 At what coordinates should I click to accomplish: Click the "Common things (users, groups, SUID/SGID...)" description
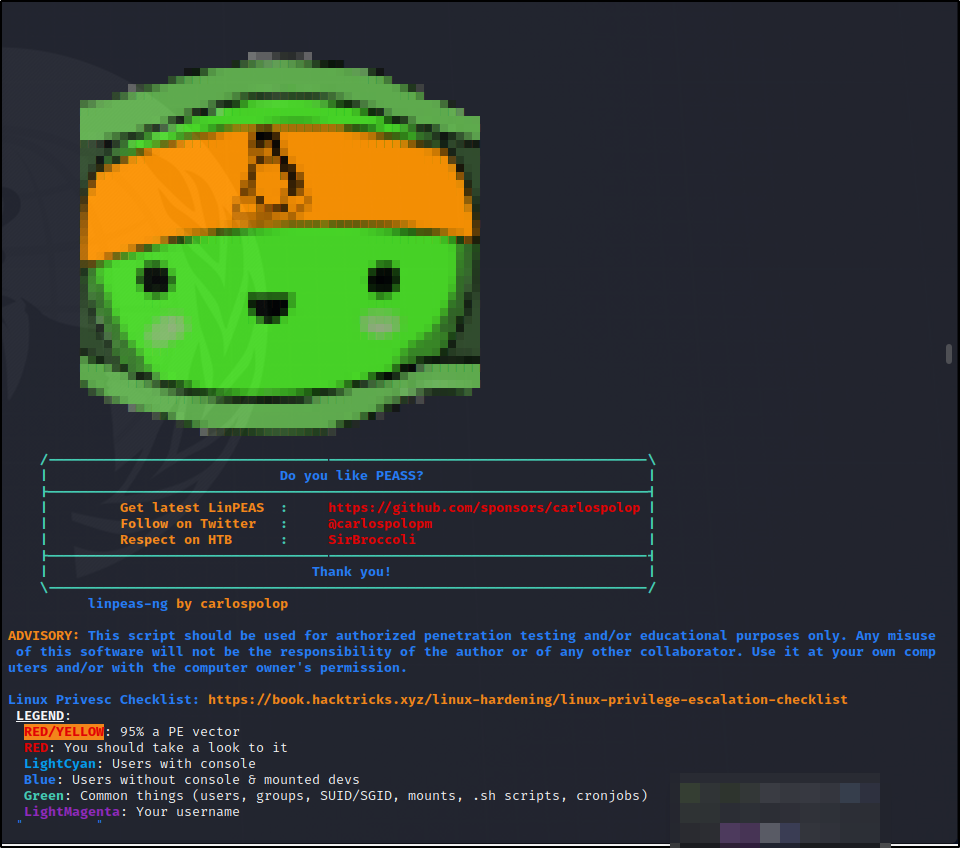pos(364,795)
